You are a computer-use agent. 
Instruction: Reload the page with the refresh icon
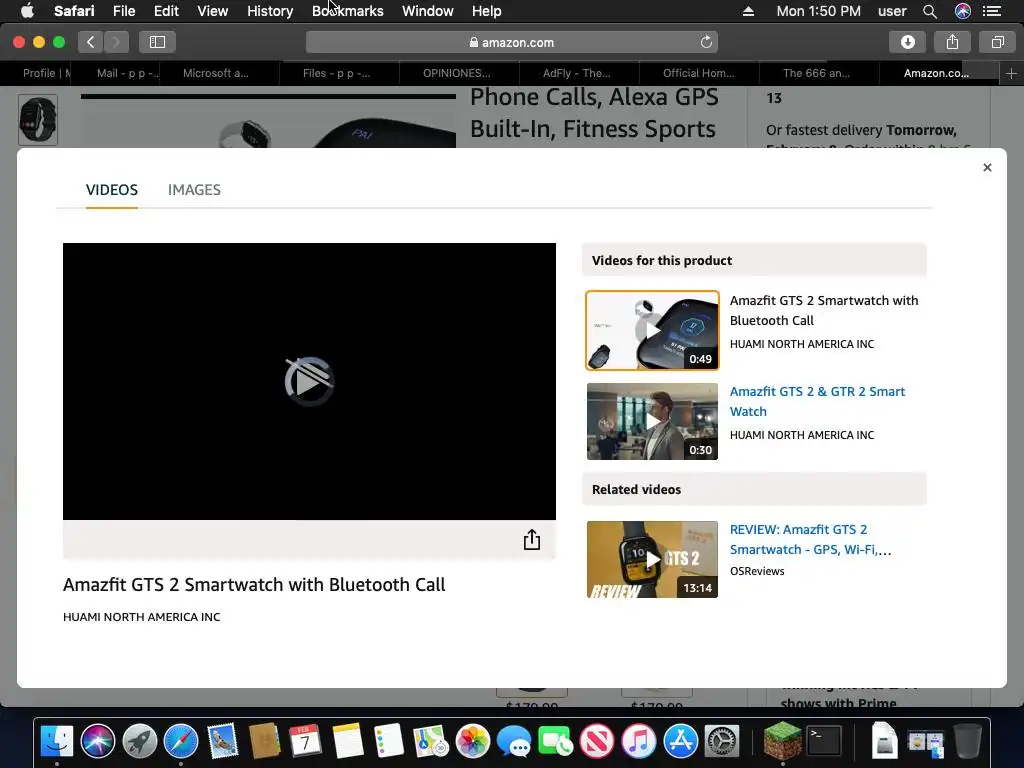706,42
